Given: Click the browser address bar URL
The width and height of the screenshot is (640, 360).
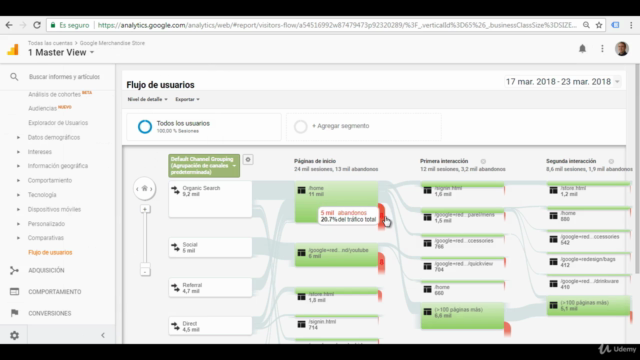Looking at the screenshot, I should [337, 25].
